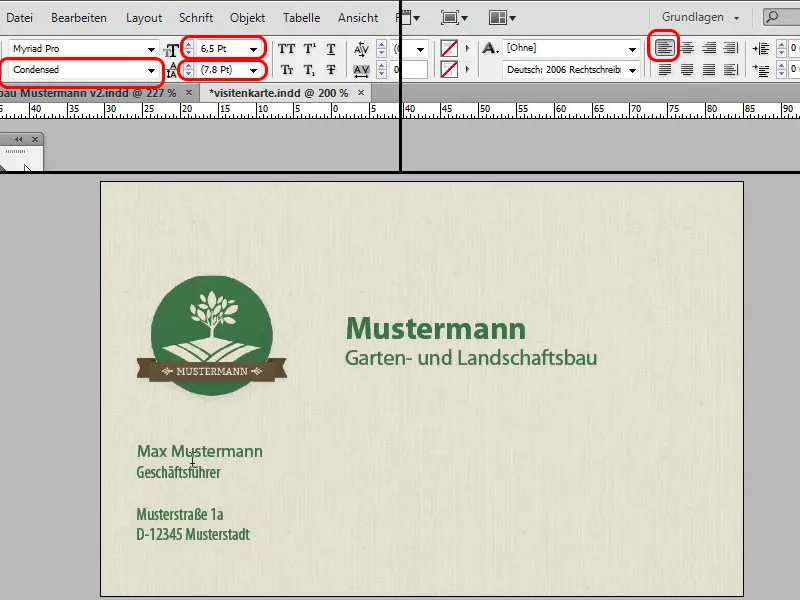Click the left indent icon

pyautogui.click(x=761, y=49)
